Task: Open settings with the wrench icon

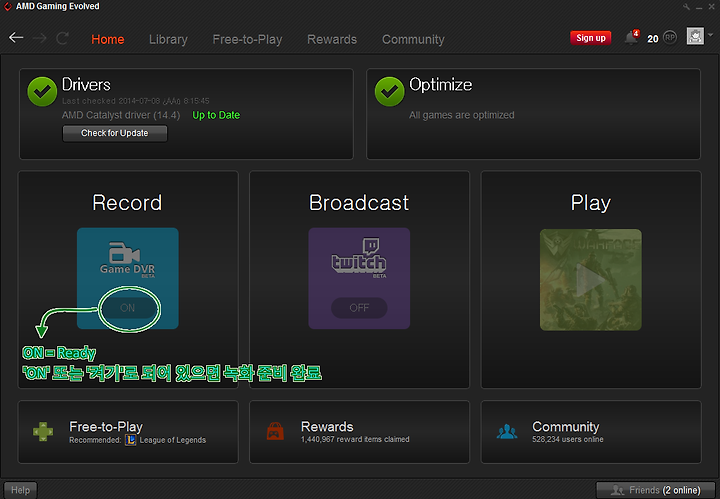Action: (x=686, y=7)
